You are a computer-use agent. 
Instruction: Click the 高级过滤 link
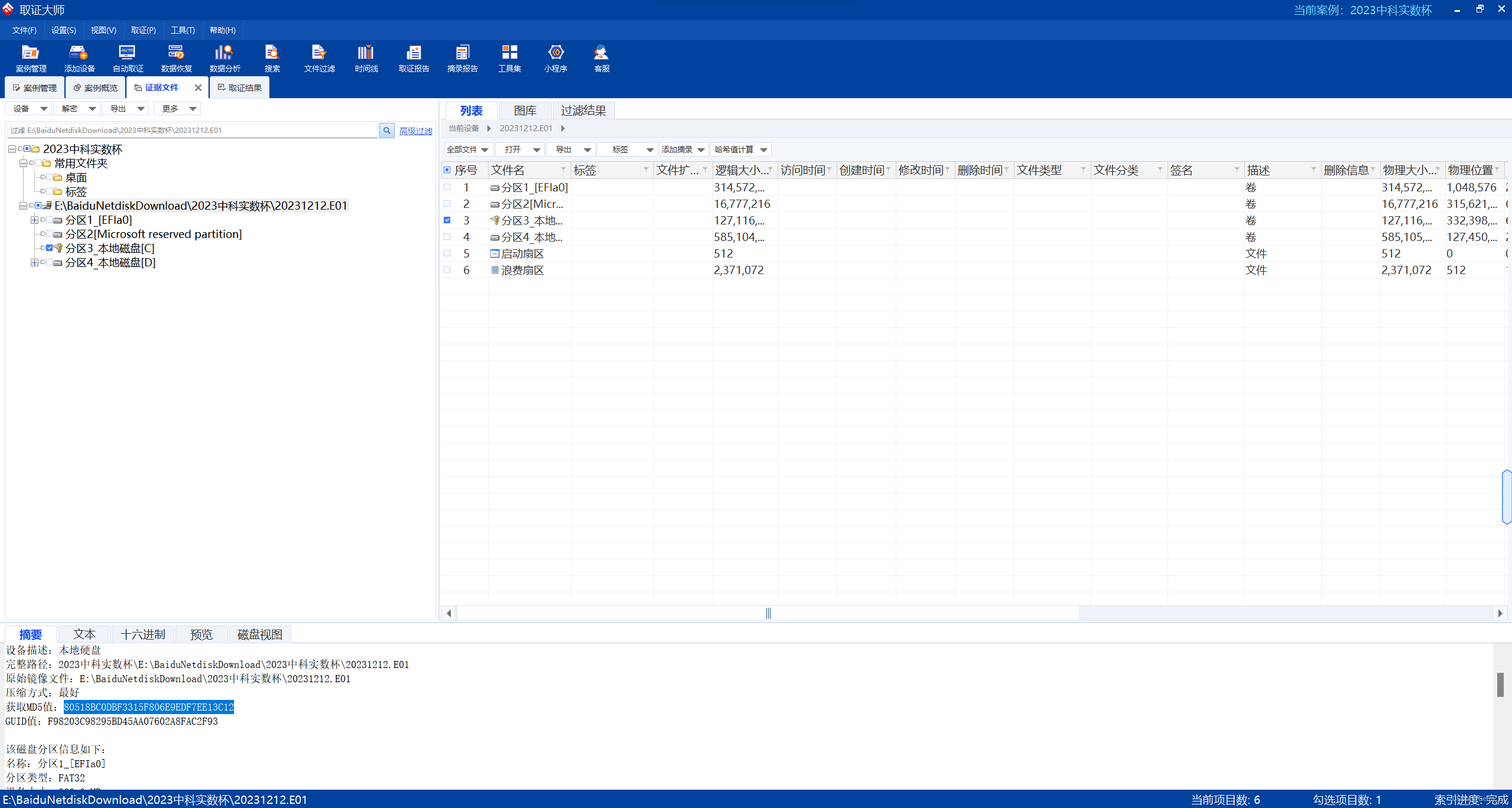coord(415,131)
